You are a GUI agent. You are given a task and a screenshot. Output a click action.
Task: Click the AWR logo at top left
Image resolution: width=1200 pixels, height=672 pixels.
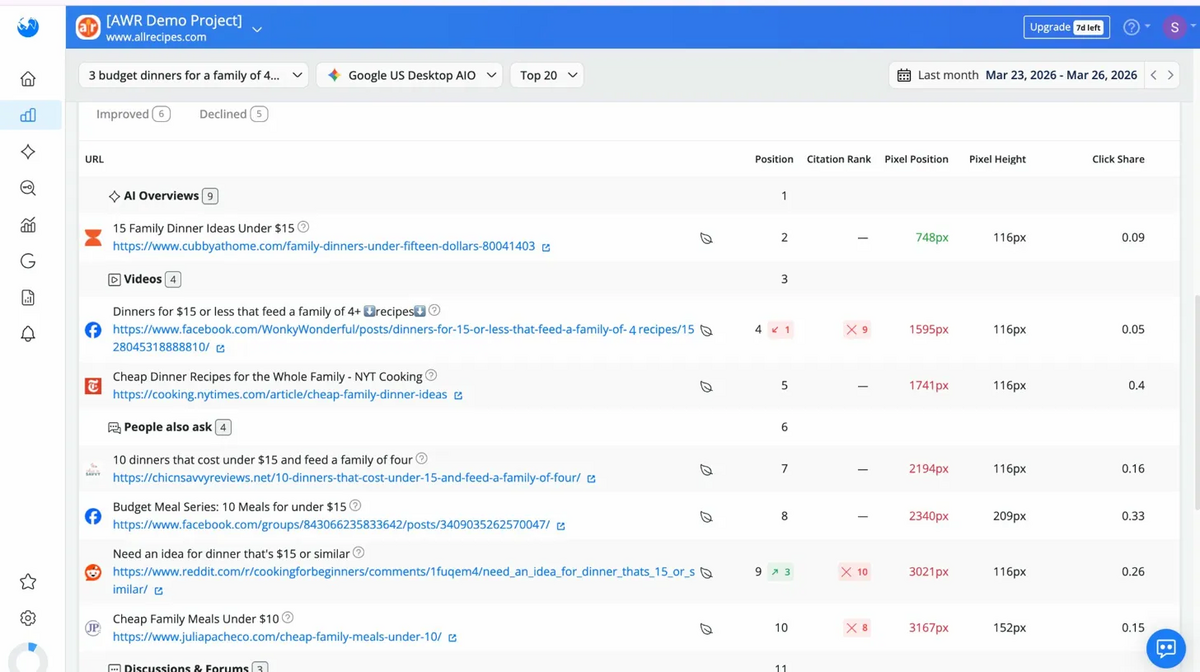point(28,27)
